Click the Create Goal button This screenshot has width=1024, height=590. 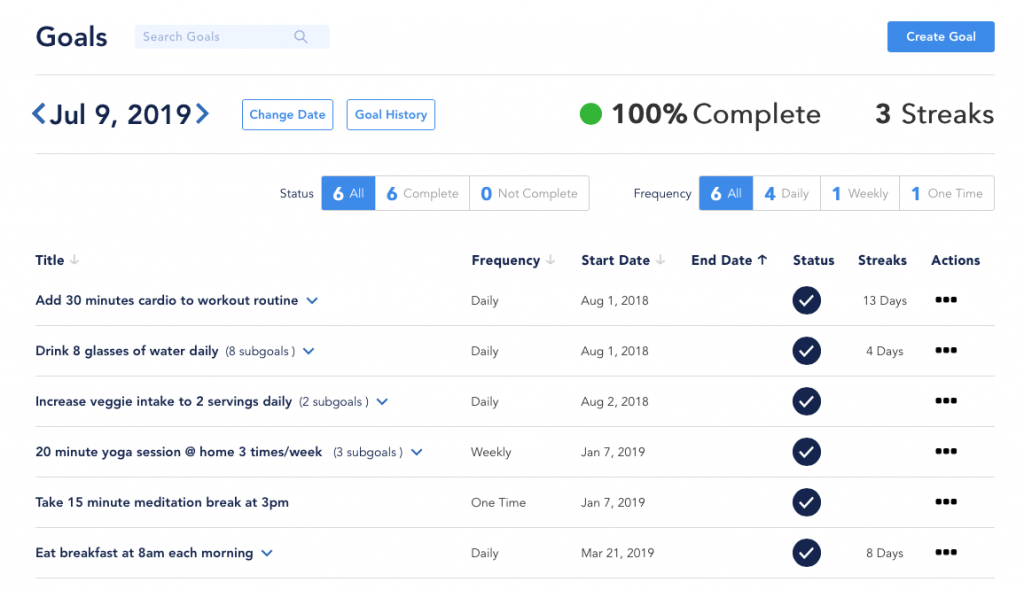pos(940,37)
